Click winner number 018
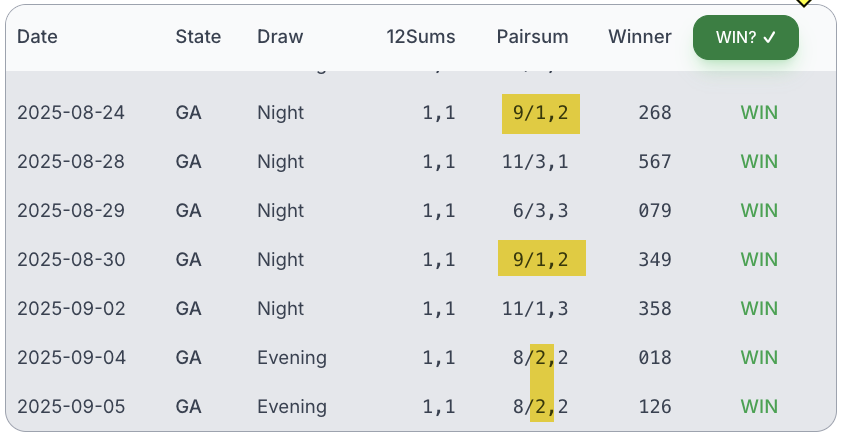Screen dimensions: 844x440 pos(655,358)
